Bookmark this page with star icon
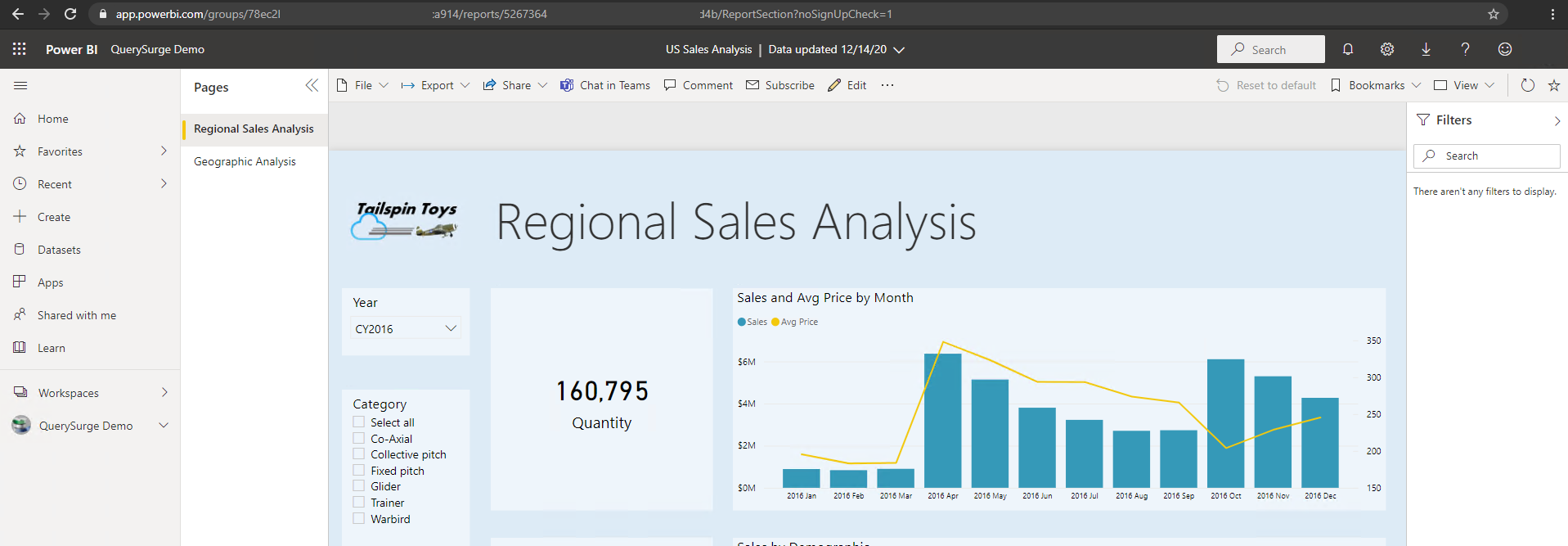This screenshot has height=546, width=1568. pyautogui.click(x=1494, y=14)
